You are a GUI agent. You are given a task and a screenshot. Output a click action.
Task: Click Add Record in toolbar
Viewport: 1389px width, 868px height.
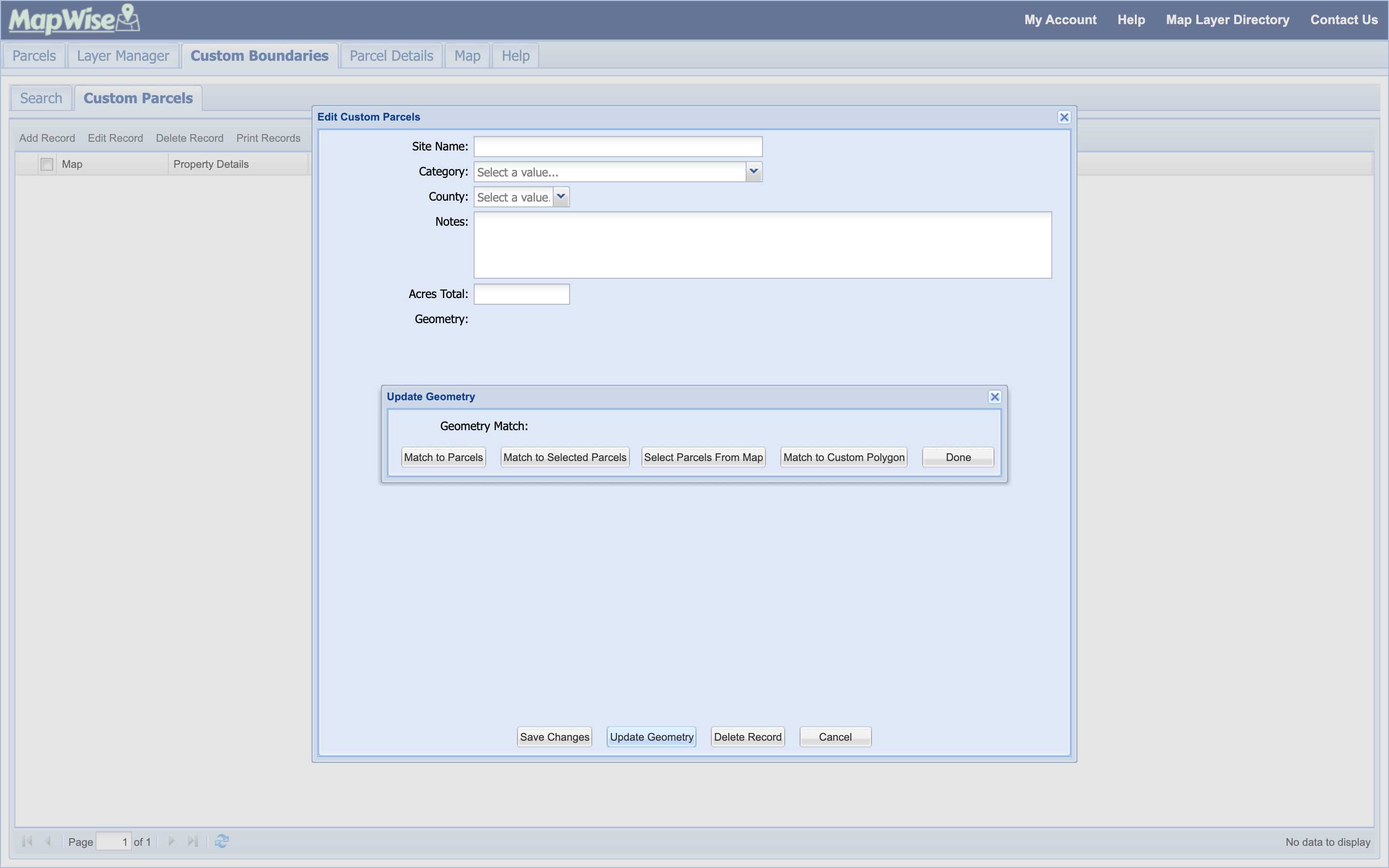point(47,138)
